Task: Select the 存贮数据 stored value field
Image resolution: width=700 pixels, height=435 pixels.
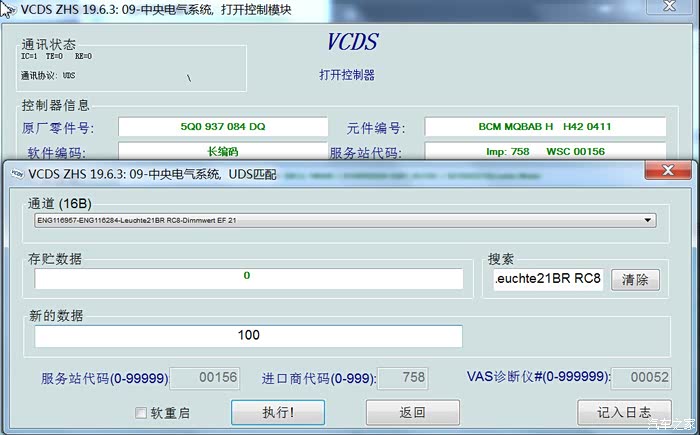Action: [248, 277]
